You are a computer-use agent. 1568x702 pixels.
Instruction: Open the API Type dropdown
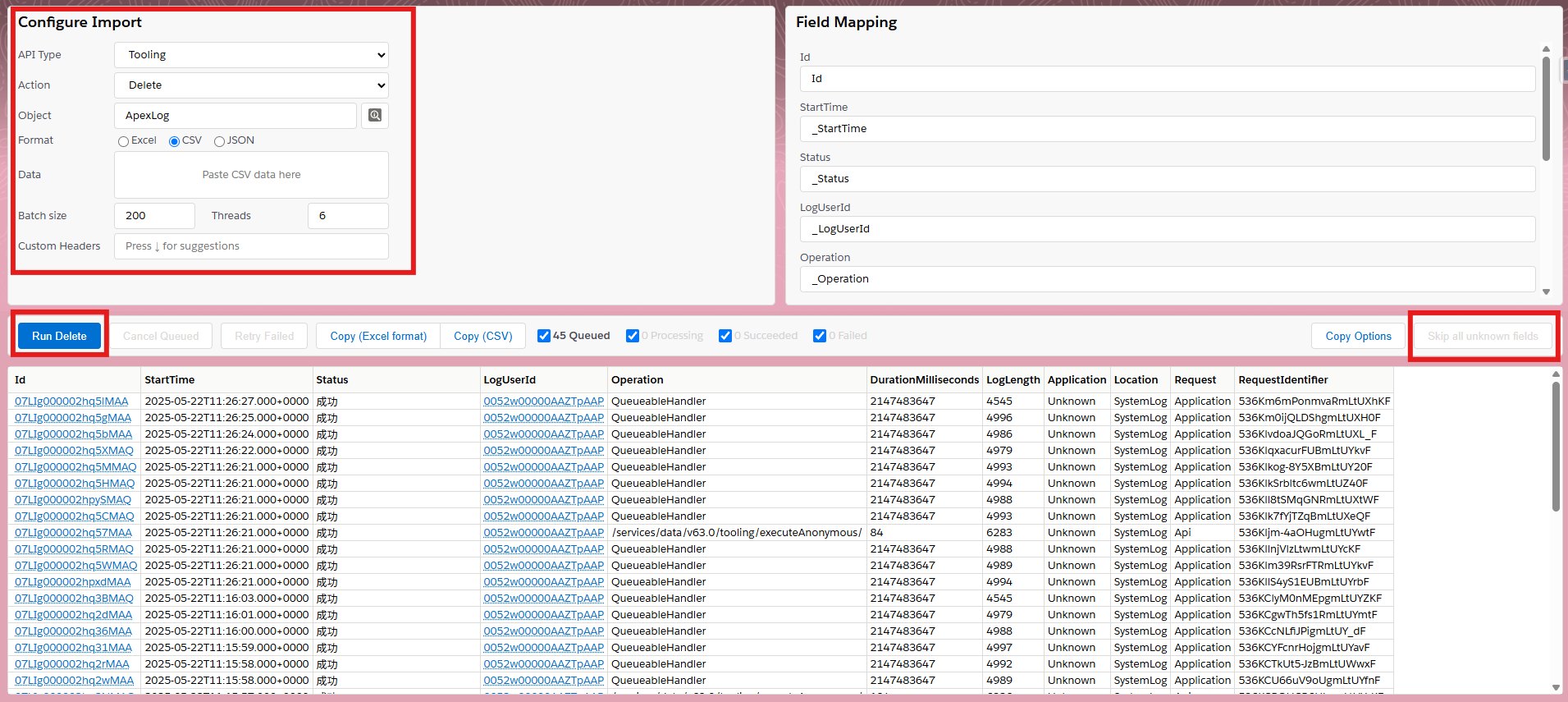[x=251, y=55]
